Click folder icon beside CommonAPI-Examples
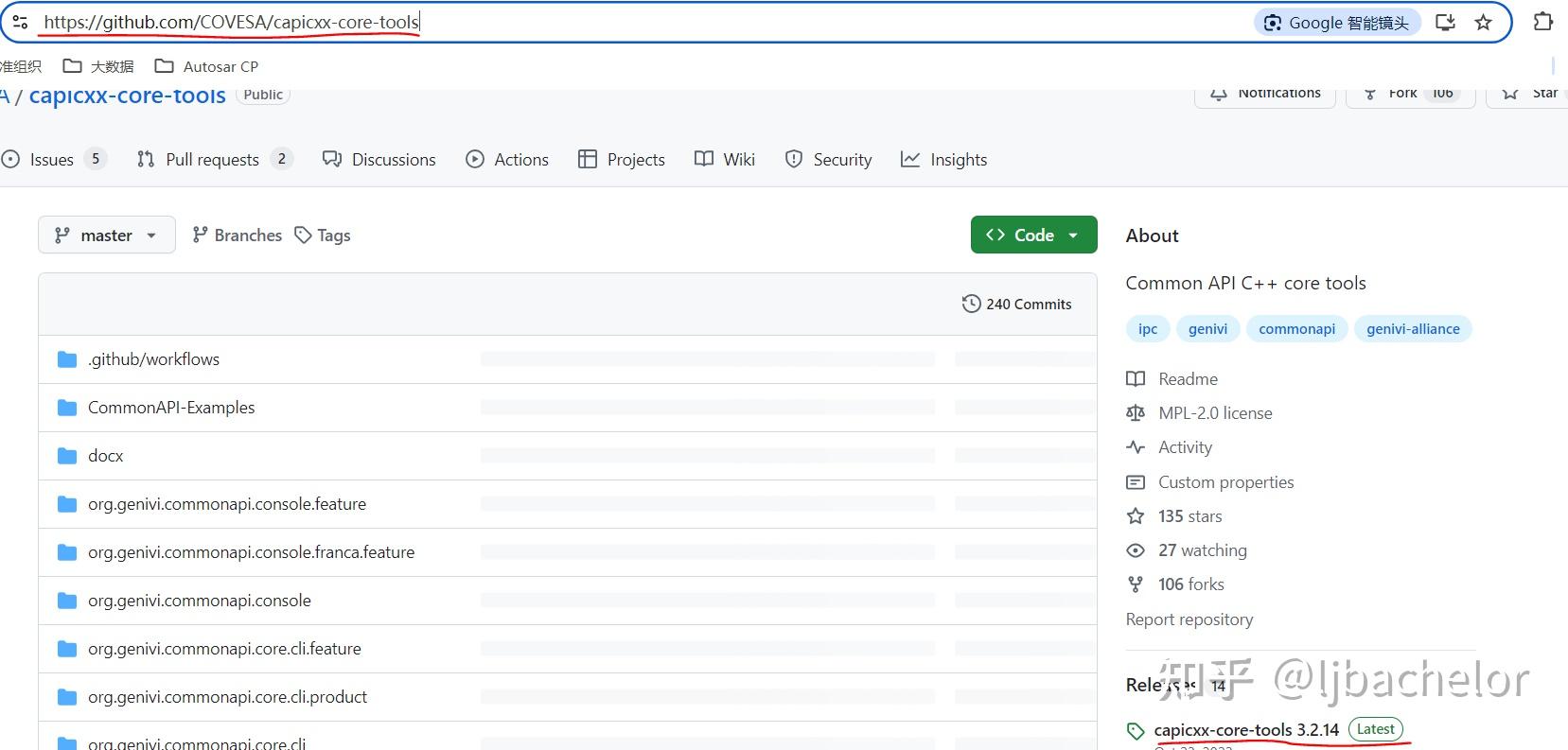The width and height of the screenshot is (1568, 750). coord(66,408)
